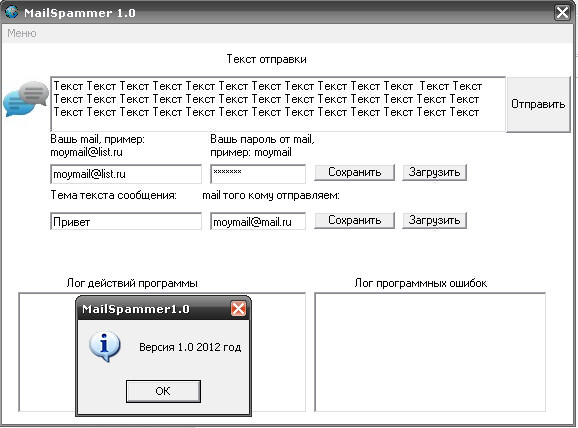Click the moymail@mail.ru recipient field

coord(258,221)
